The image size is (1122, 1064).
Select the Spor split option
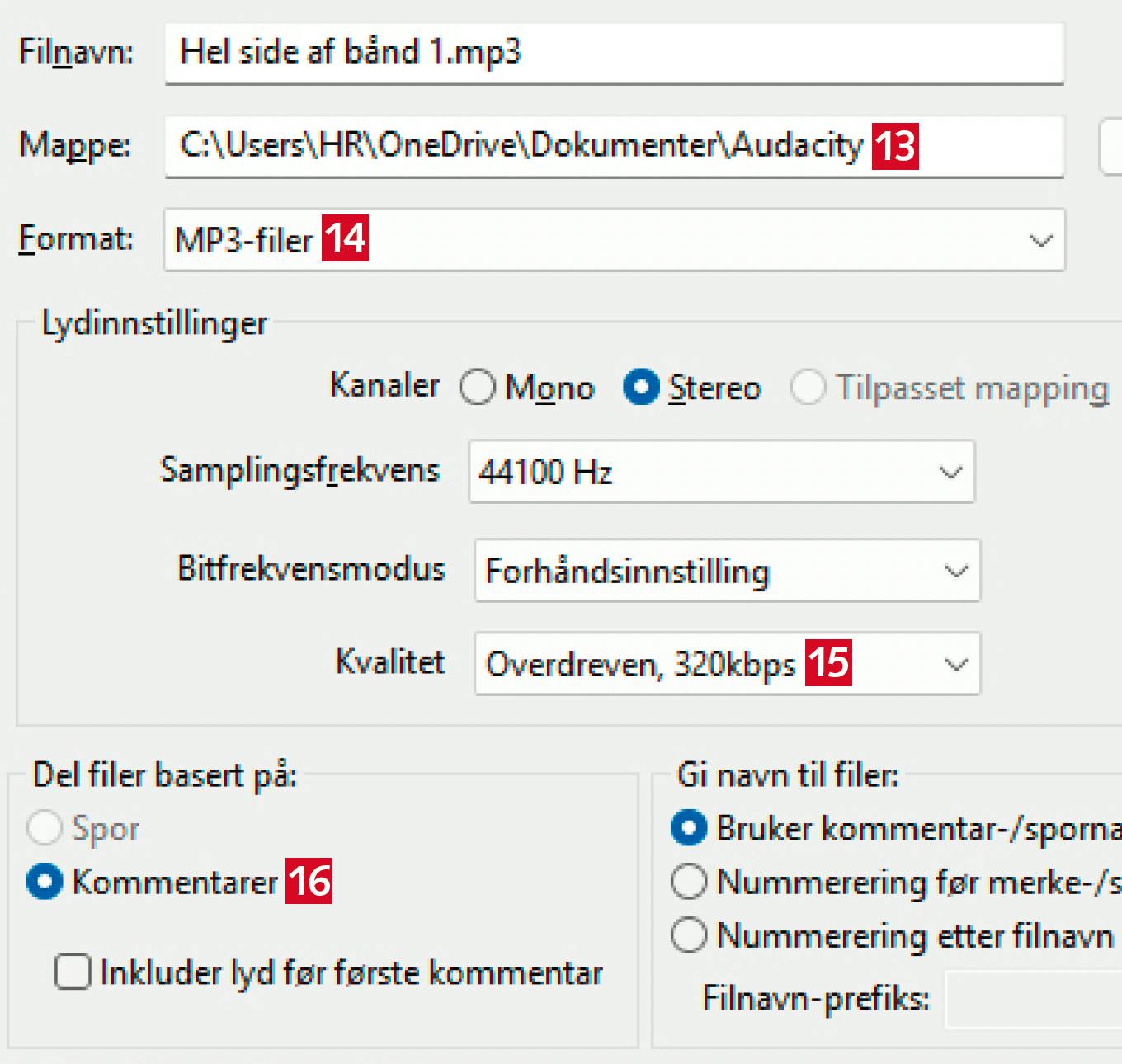click(45, 828)
